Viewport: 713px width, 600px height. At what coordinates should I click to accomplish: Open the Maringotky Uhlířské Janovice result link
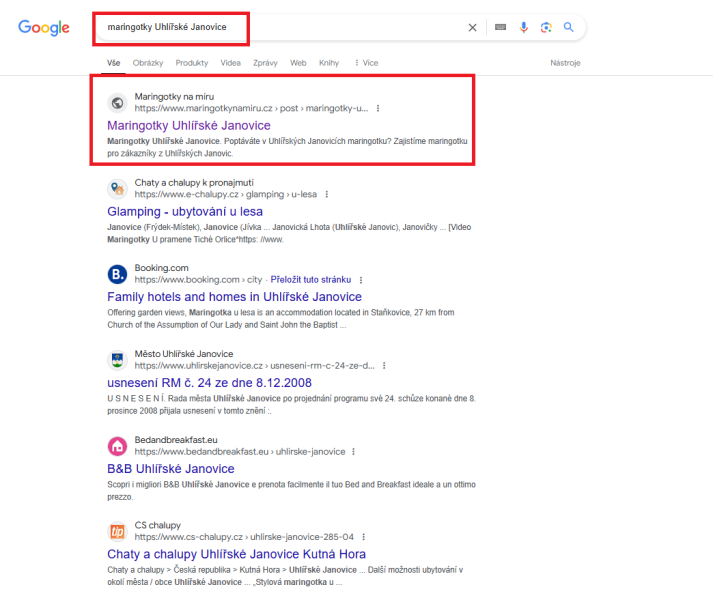pos(189,126)
